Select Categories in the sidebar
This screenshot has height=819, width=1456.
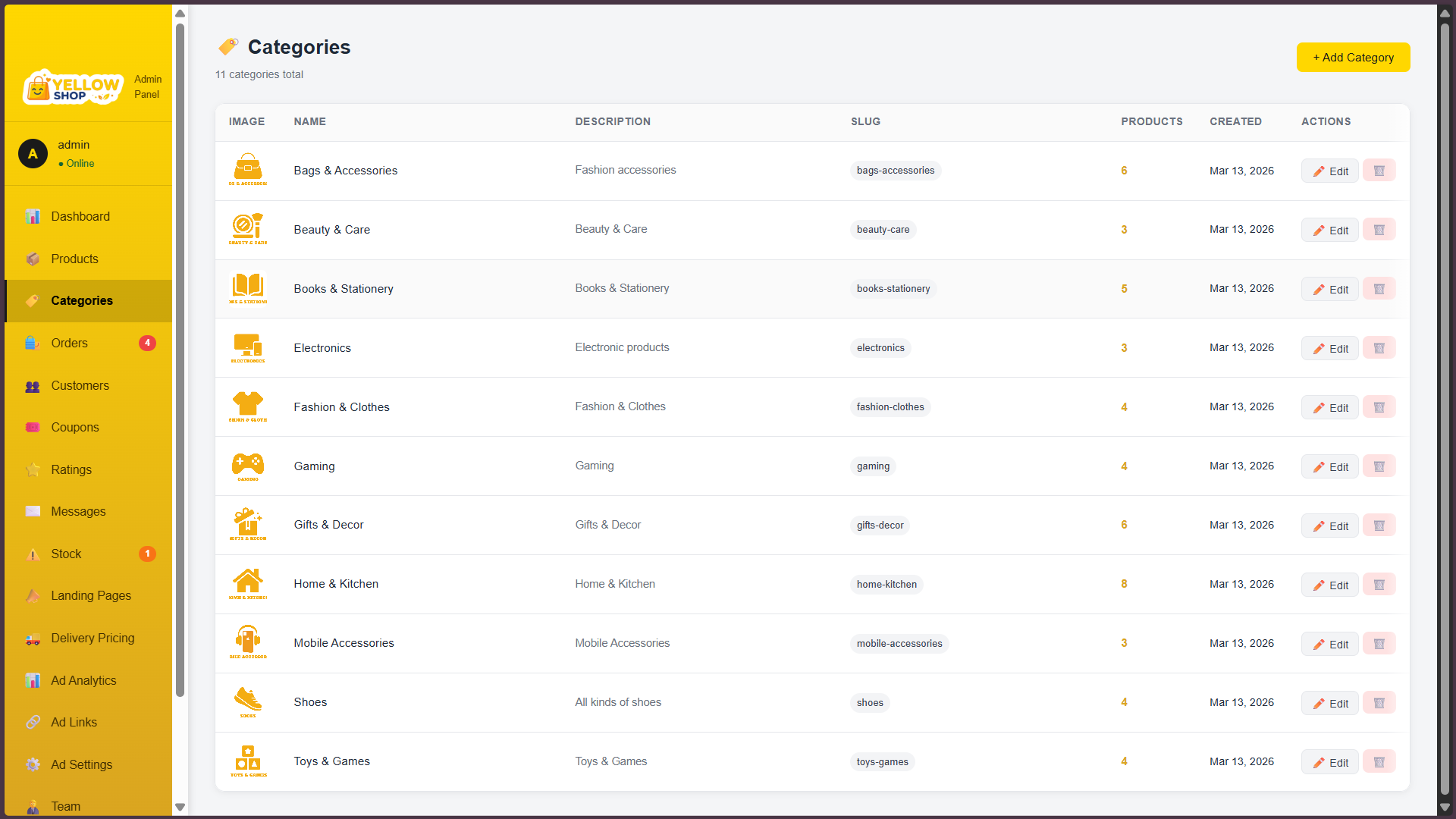click(x=89, y=301)
